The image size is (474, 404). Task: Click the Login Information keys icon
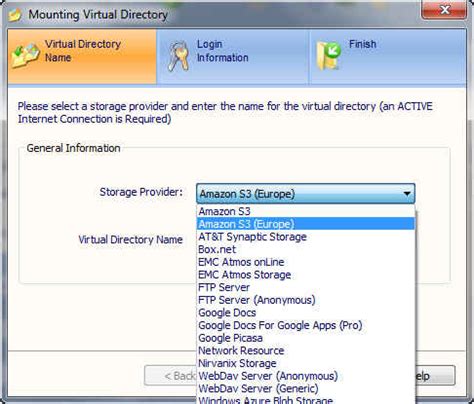point(178,56)
